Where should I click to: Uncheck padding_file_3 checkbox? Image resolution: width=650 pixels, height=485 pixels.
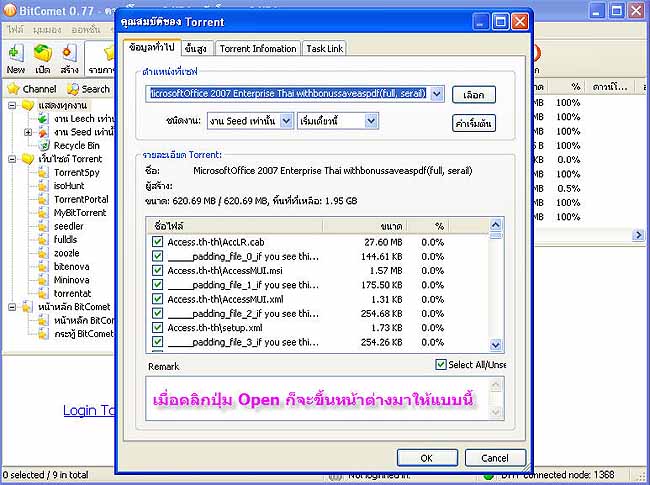(158, 342)
